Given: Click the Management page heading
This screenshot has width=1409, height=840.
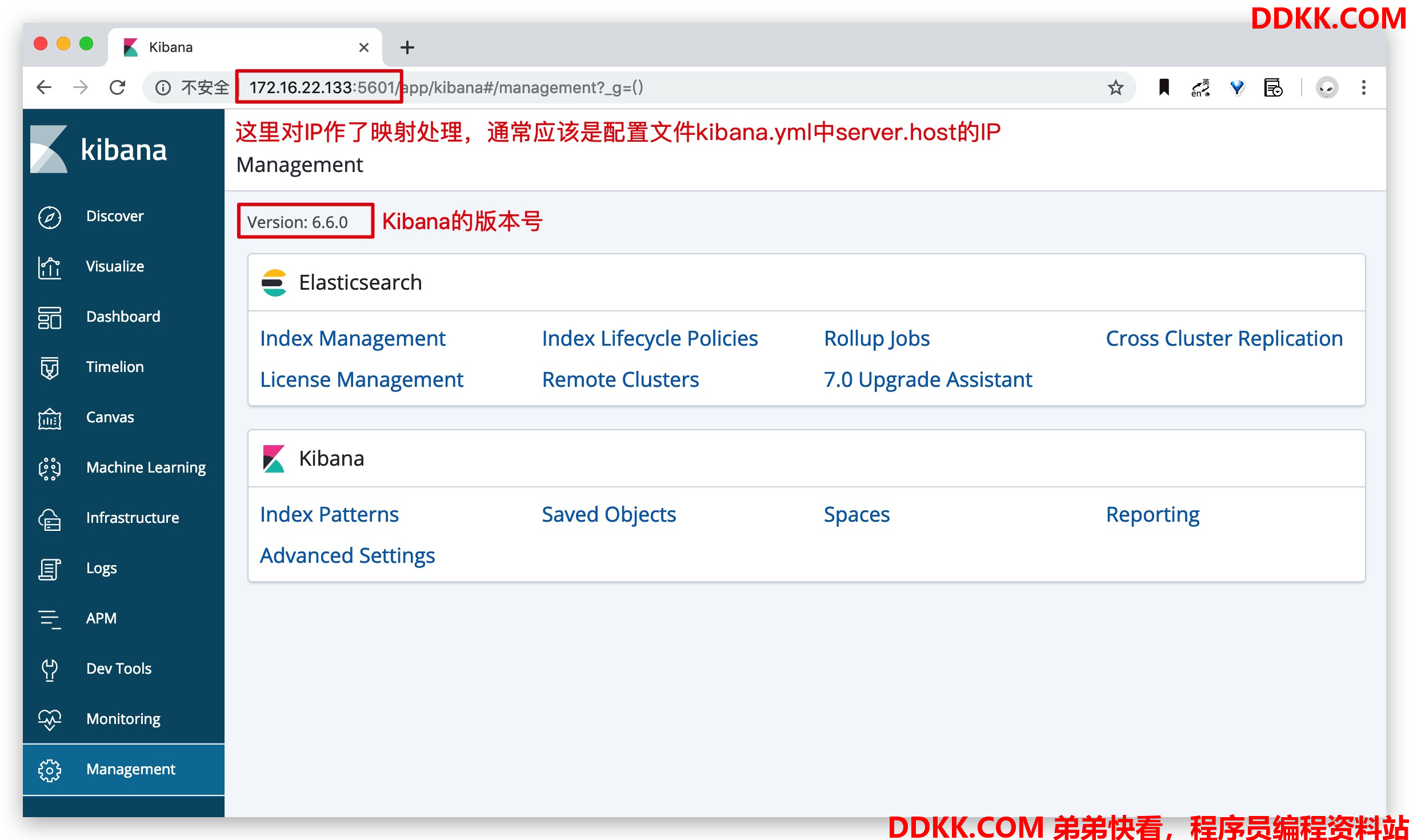Looking at the screenshot, I should coord(299,165).
